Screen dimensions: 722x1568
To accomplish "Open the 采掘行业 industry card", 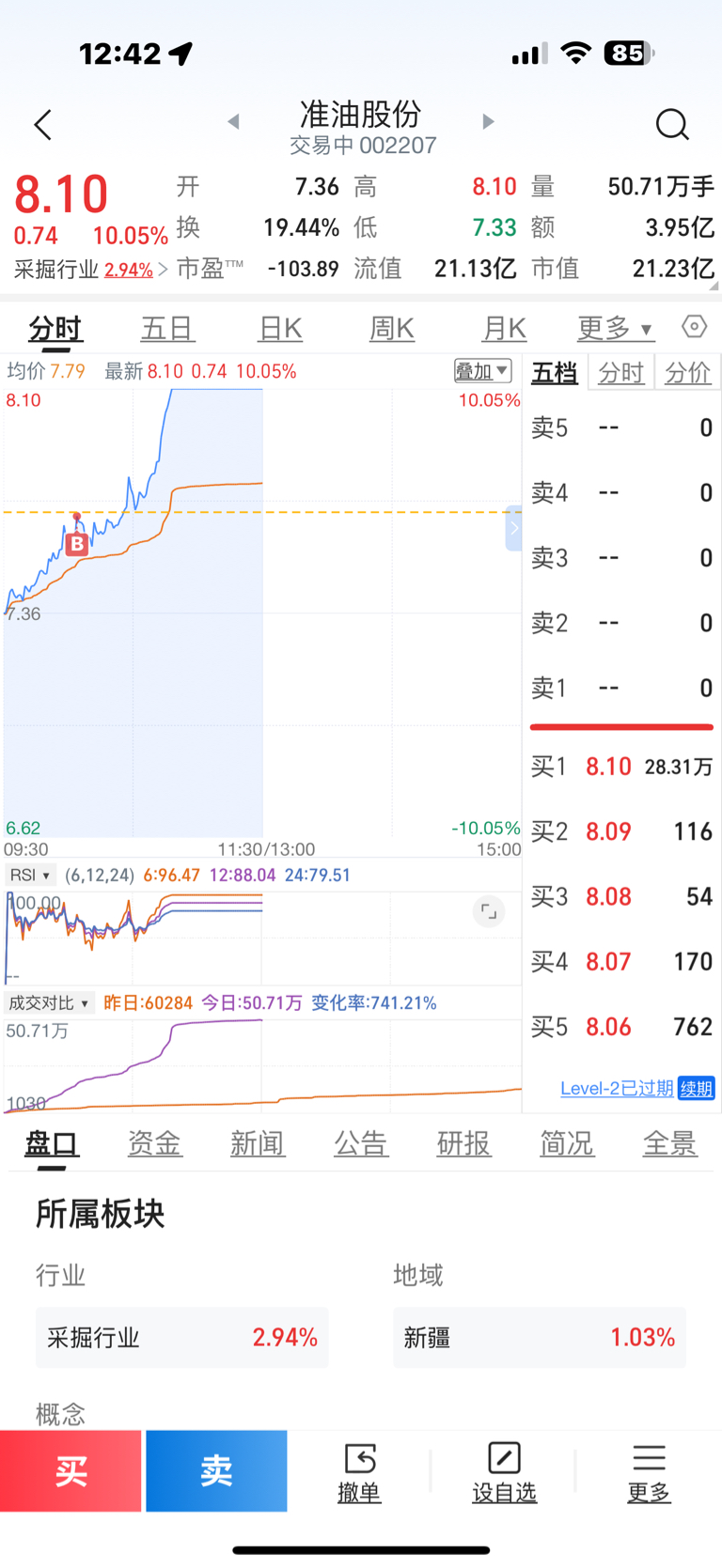I will [182, 1337].
